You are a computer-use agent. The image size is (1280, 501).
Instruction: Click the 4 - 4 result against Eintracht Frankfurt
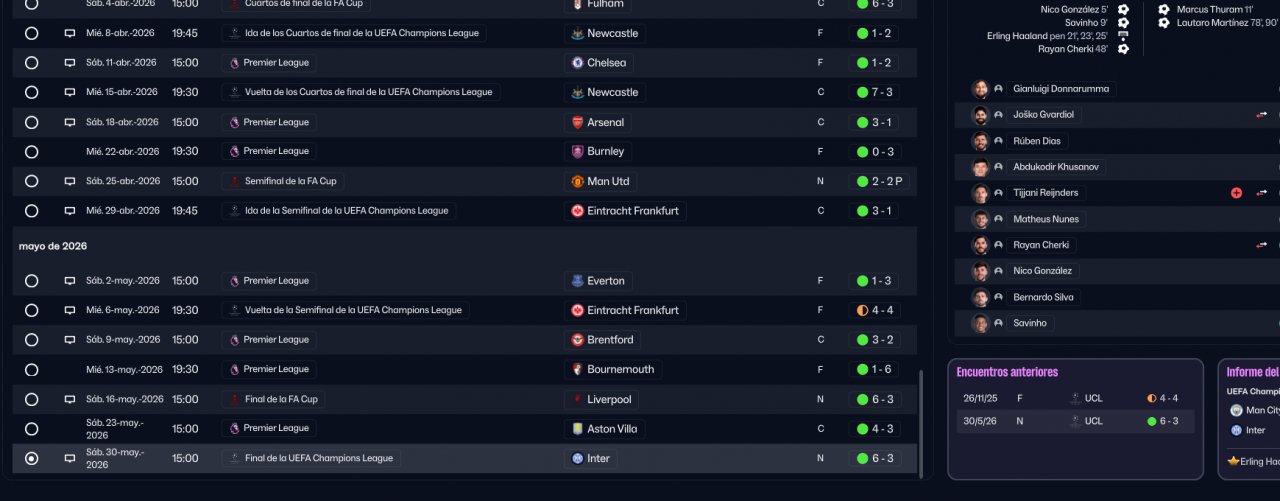click(874, 311)
